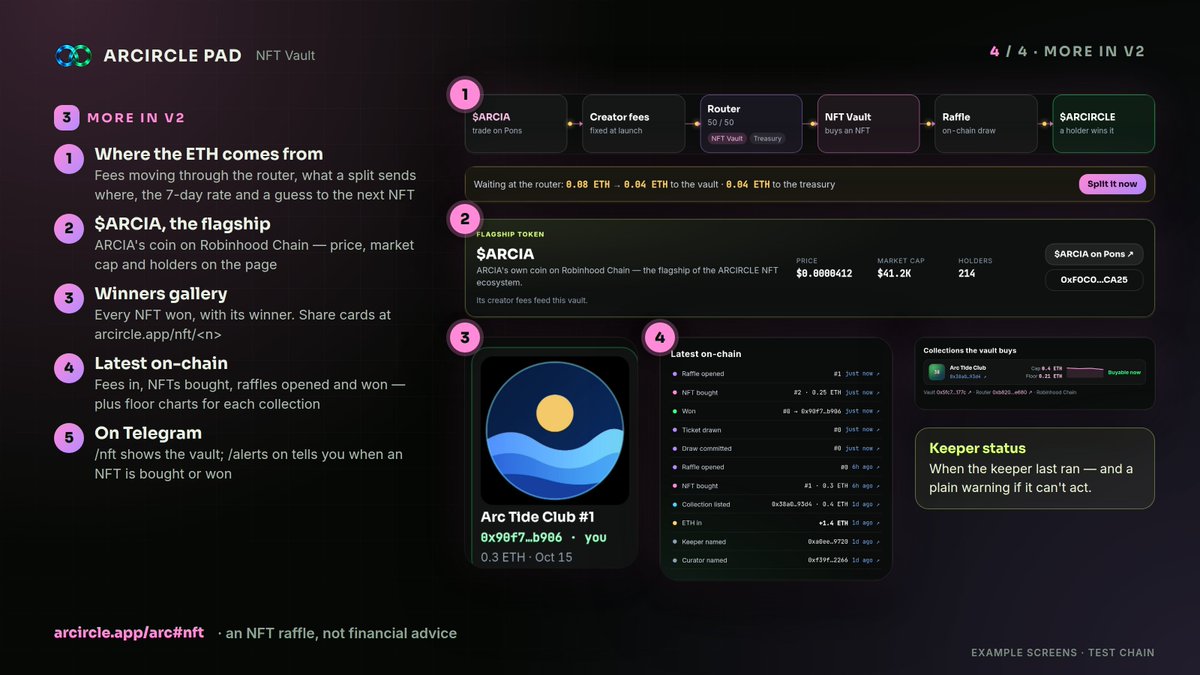This screenshot has height=675, width=1200.
Task: Click the Keeper status card
Action: [x=1035, y=468]
